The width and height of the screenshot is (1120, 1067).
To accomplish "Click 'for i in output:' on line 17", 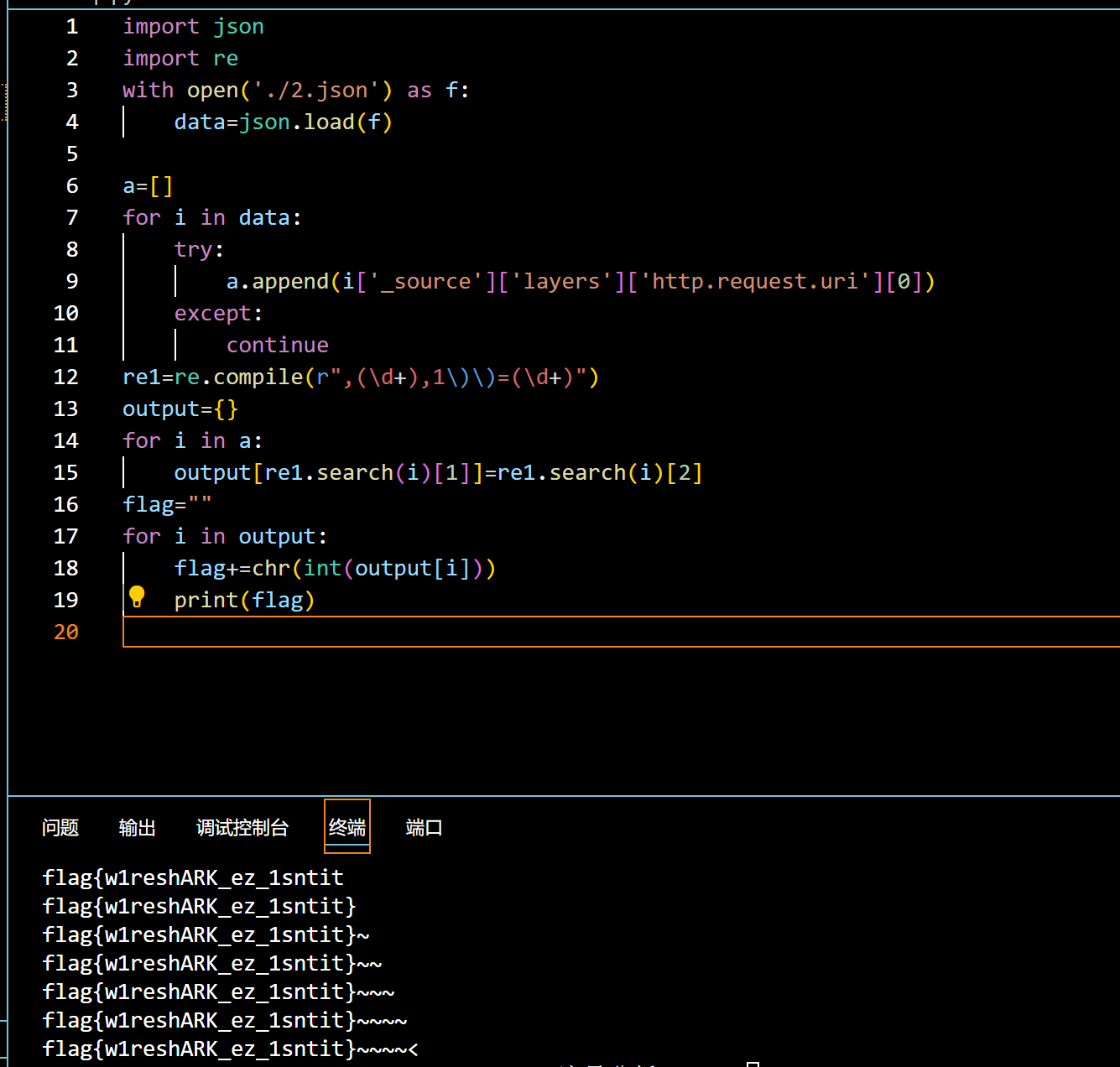I will (225, 537).
